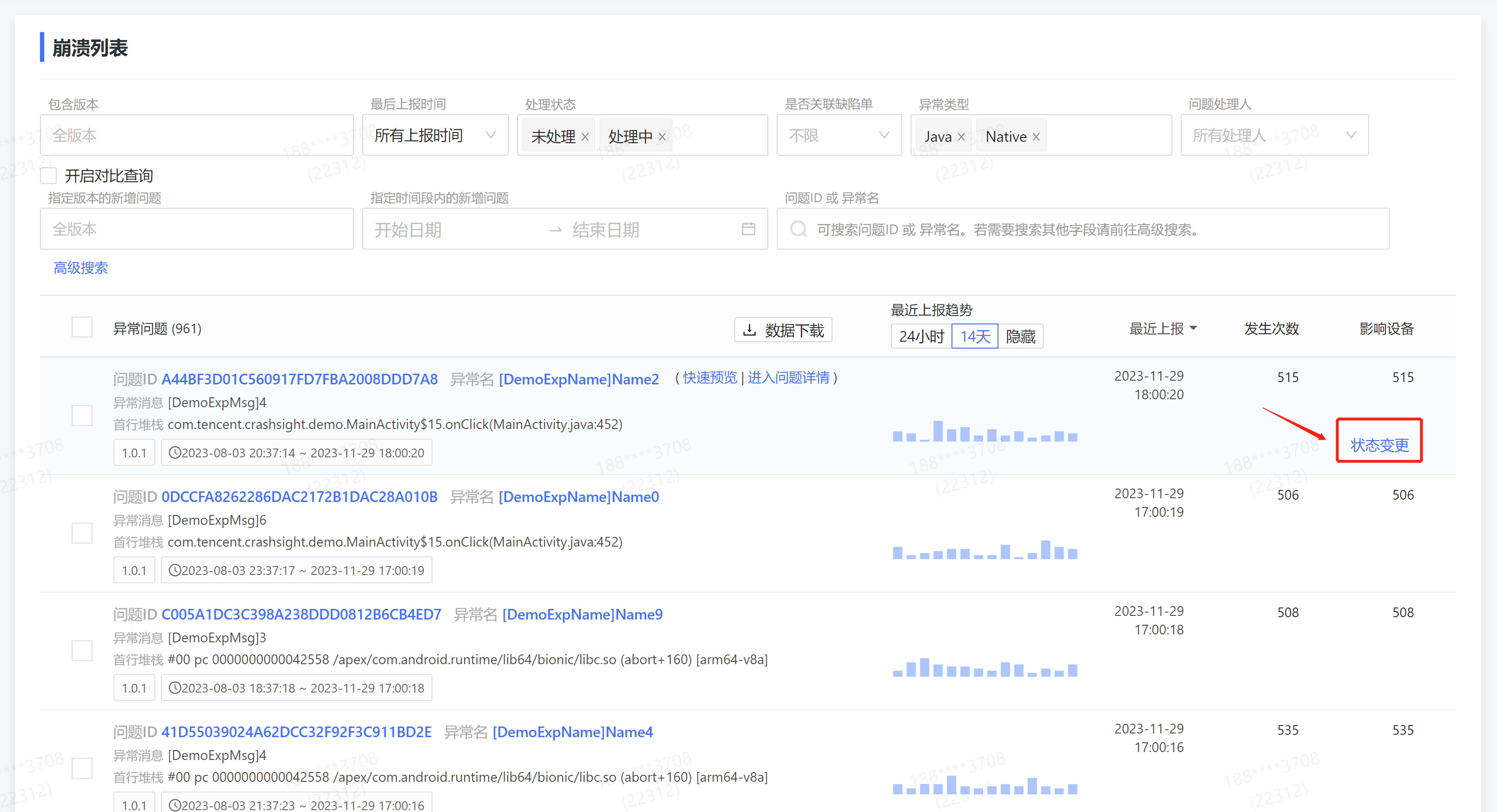Viewport: 1497px width, 812px height.
Task: Sort by 影响设备 column
Action: pyautogui.click(x=1387, y=329)
